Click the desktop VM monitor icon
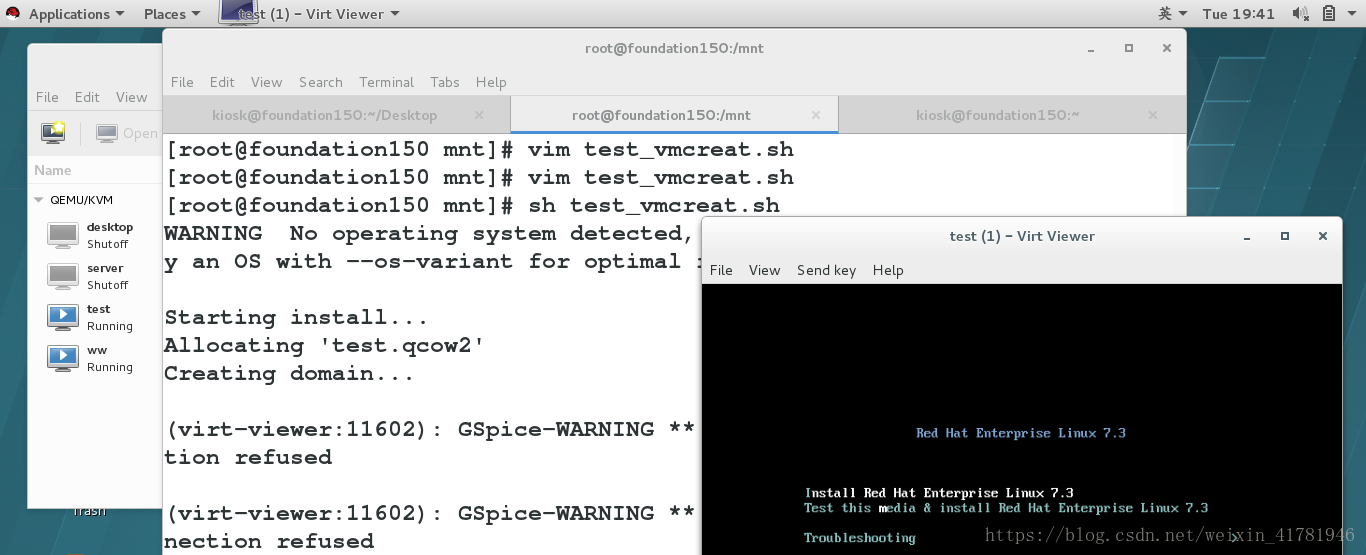The width and height of the screenshot is (1366, 555). (x=63, y=235)
